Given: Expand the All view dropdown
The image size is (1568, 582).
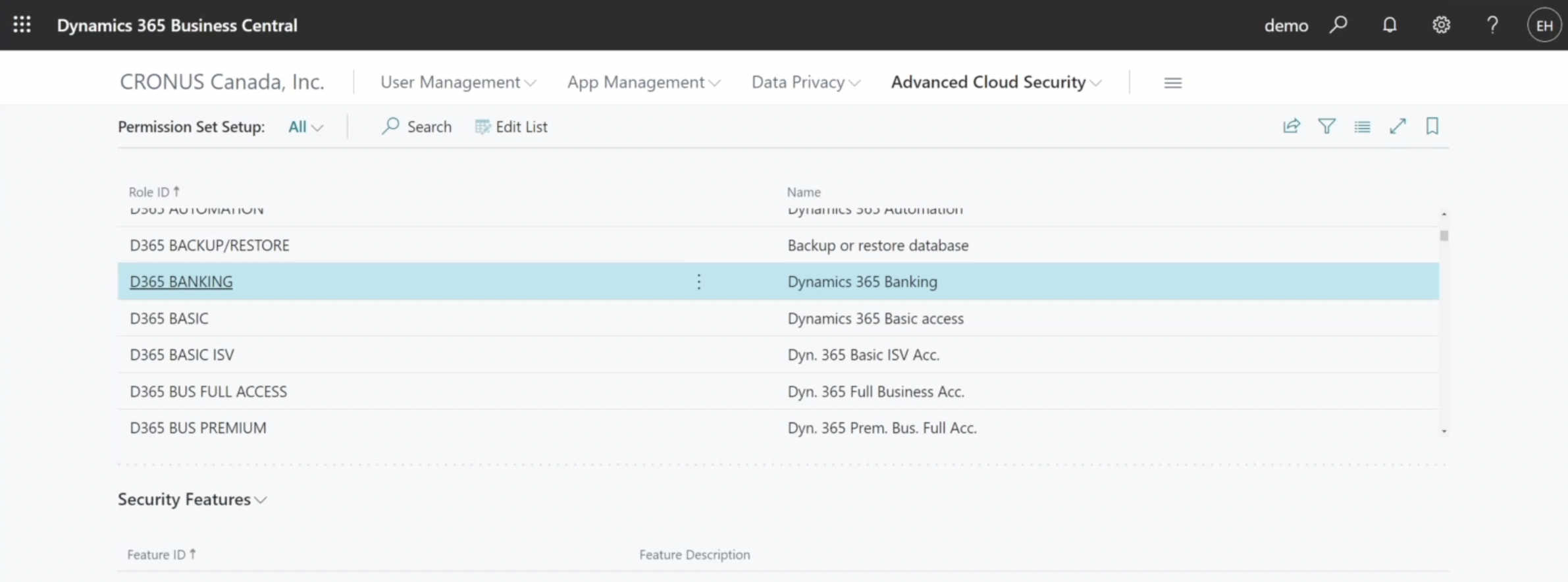Looking at the screenshot, I should [x=305, y=127].
